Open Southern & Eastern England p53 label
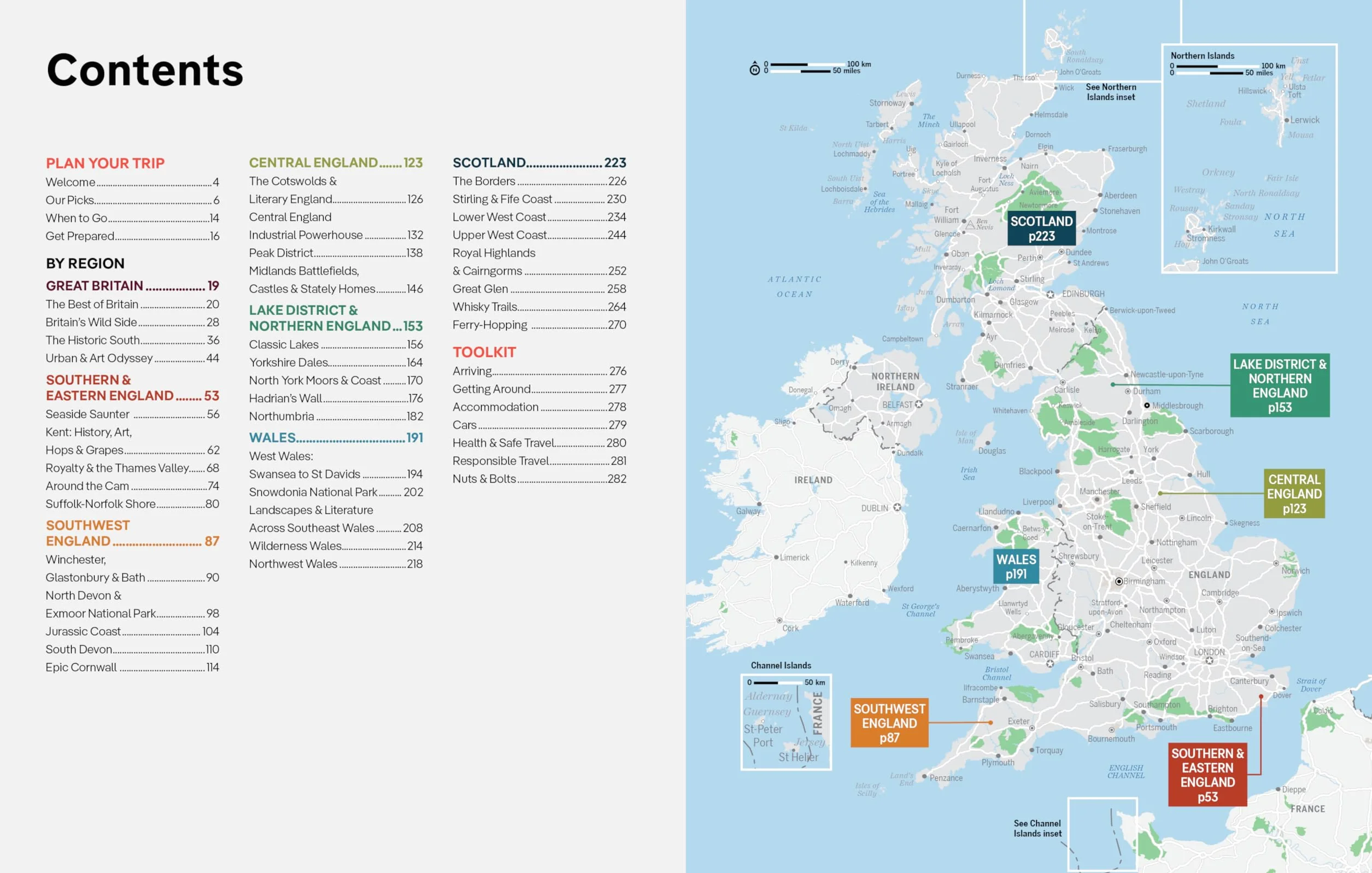 (1207, 775)
